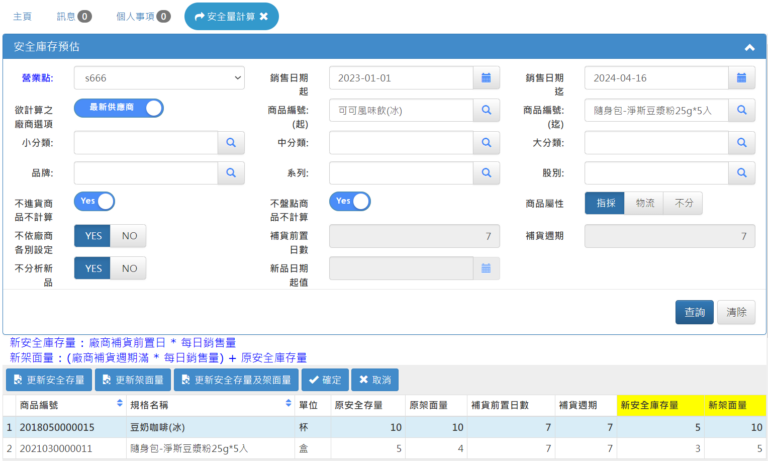Click 原安全存量 column header
The width and height of the screenshot is (768, 461).
point(368,406)
